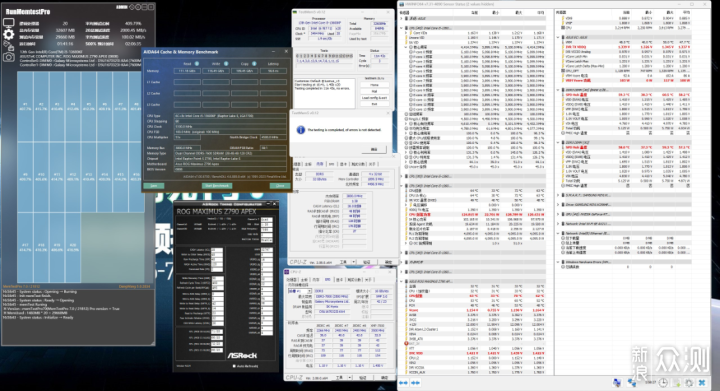Click the info icon next to Copy in AIDA64
This screenshot has height=391, width=720.
tap(254, 63)
